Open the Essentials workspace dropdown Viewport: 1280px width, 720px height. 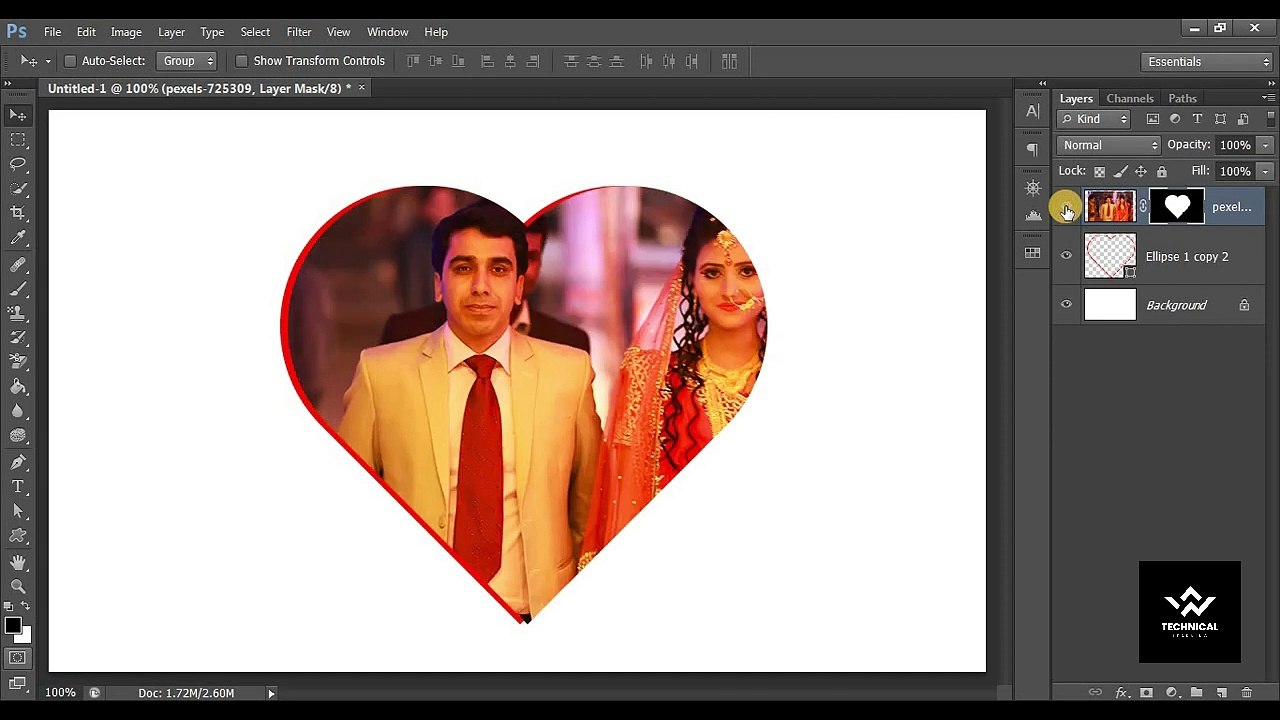(1207, 62)
